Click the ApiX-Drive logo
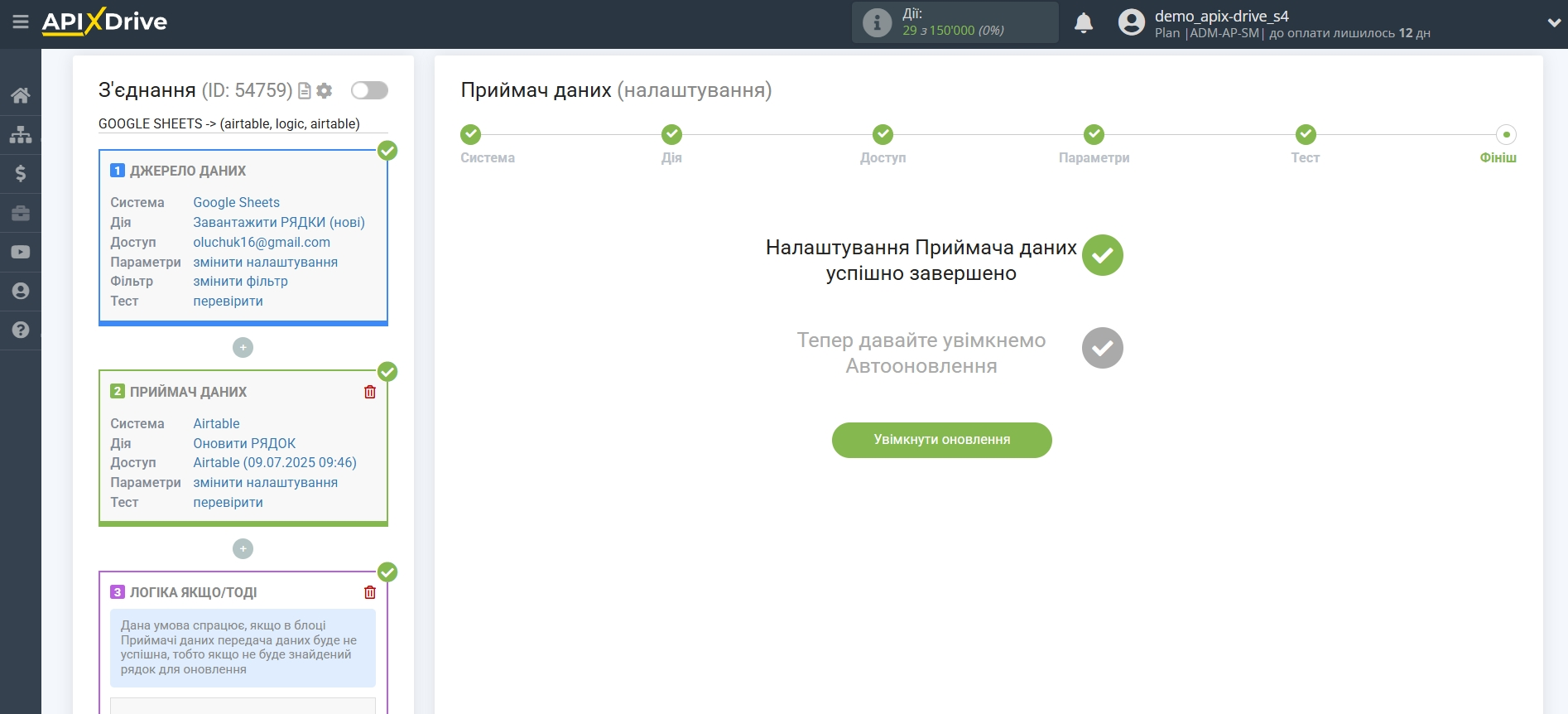This screenshot has height=714, width=1568. pyautogui.click(x=104, y=22)
